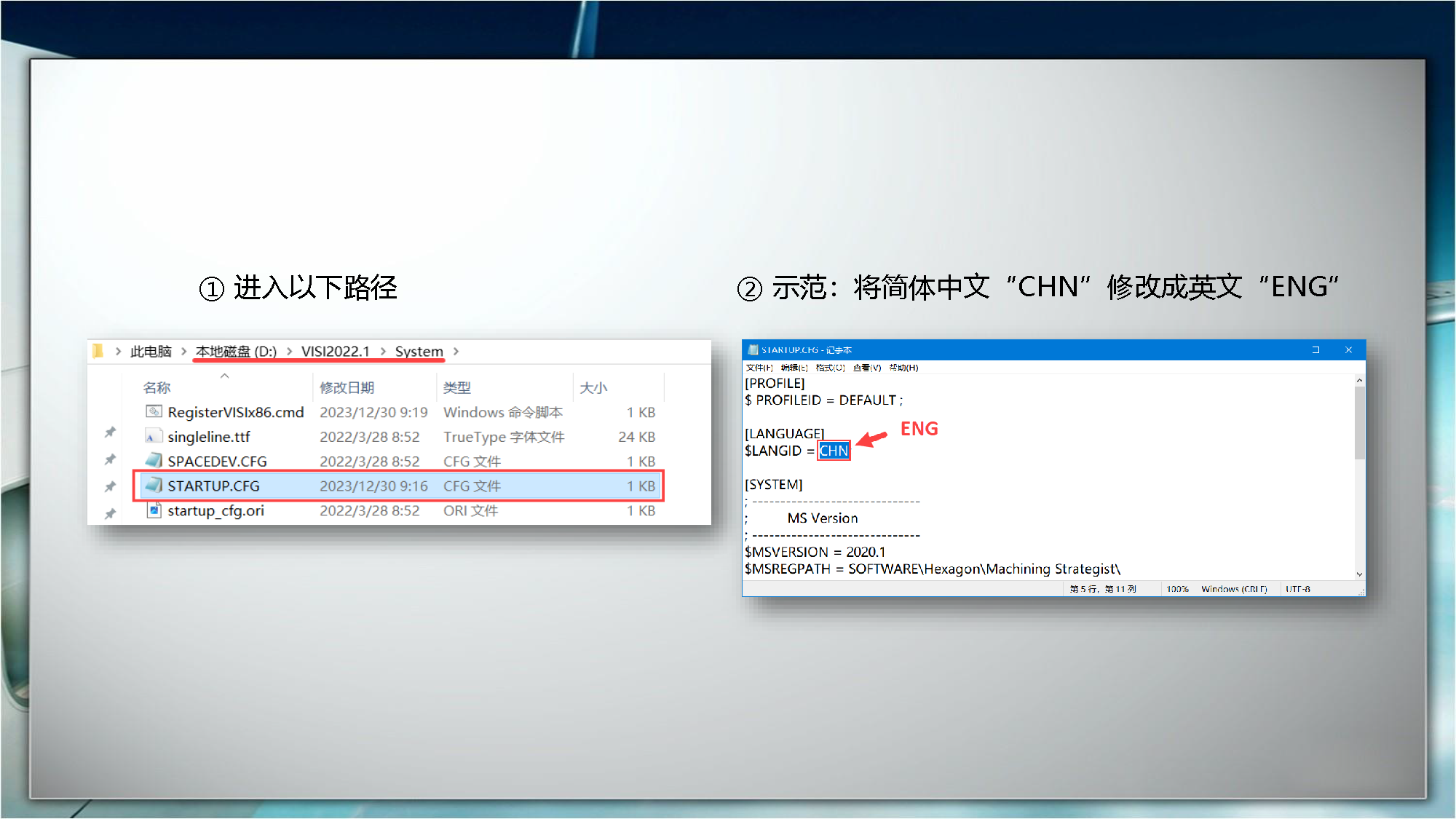
Task: Click the [PROFILE] line in Notepad
Action: click(775, 383)
